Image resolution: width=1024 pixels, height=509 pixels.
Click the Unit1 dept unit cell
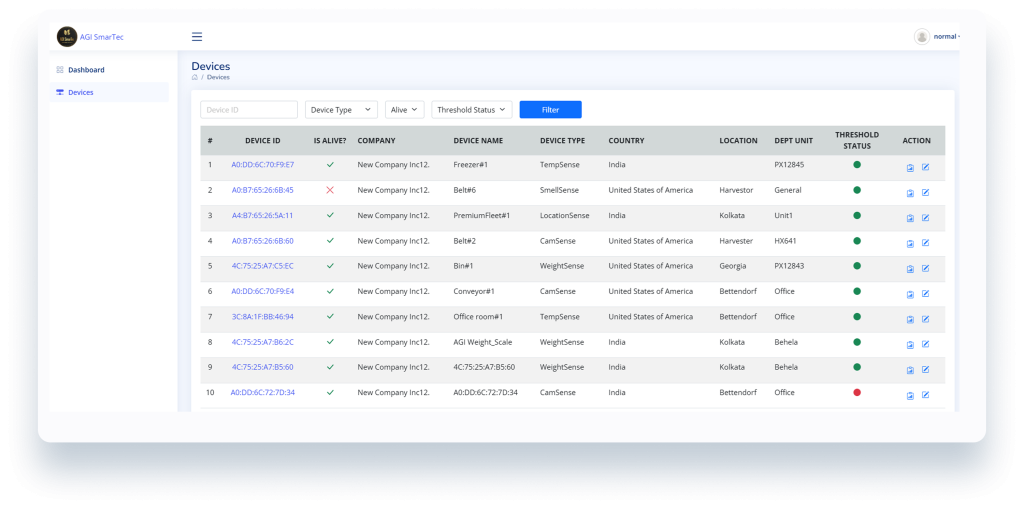point(784,216)
